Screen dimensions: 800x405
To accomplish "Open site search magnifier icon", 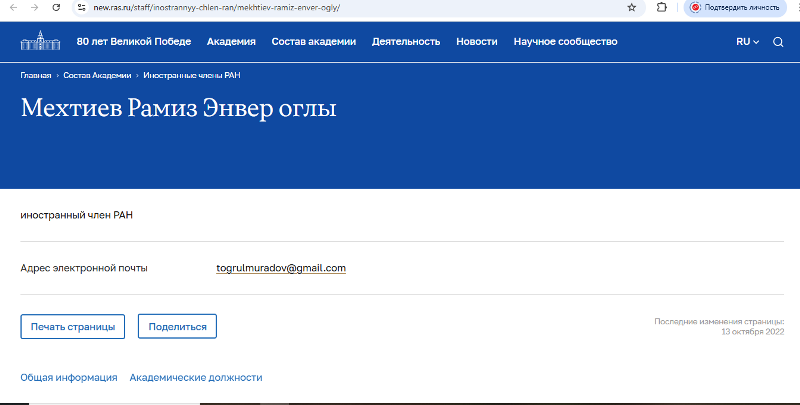I will pos(778,42).
